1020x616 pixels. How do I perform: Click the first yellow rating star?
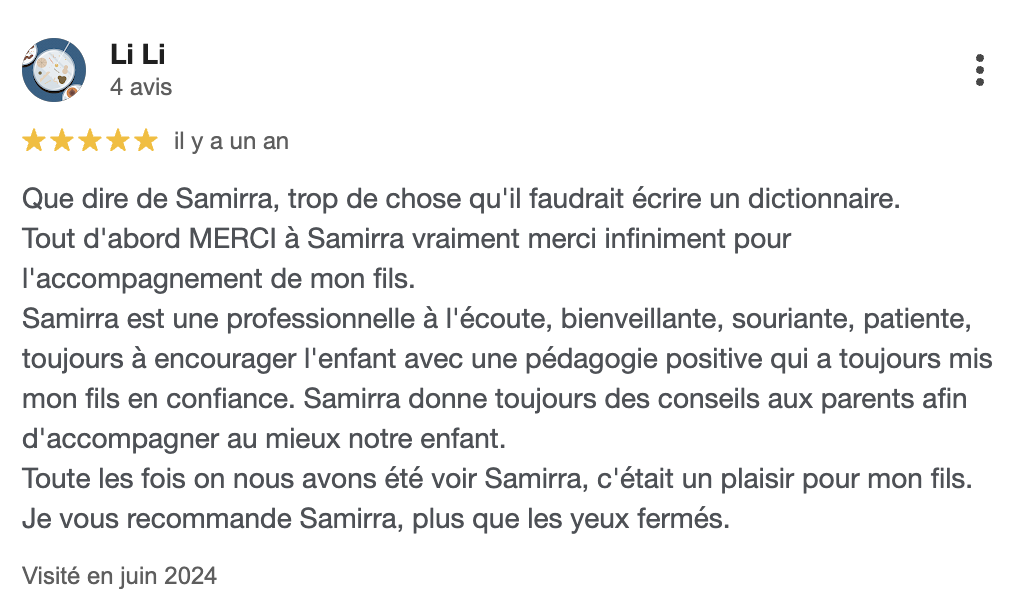(x=34, y=141)
